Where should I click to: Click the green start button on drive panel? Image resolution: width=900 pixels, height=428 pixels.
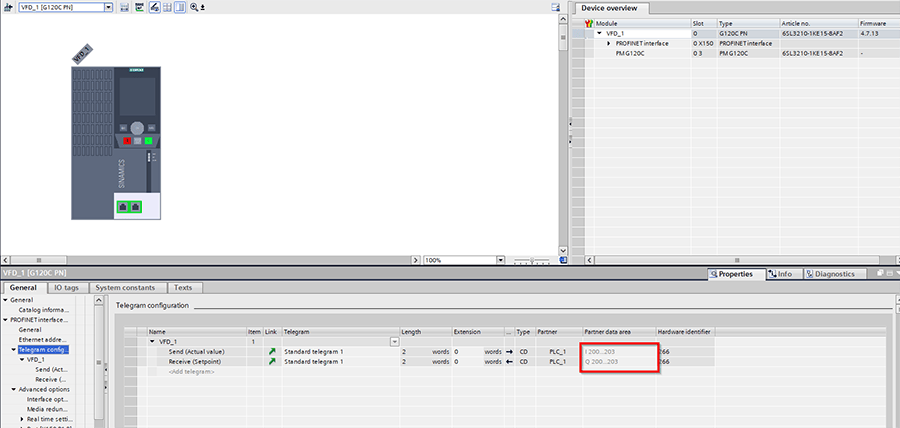(148, 140)
